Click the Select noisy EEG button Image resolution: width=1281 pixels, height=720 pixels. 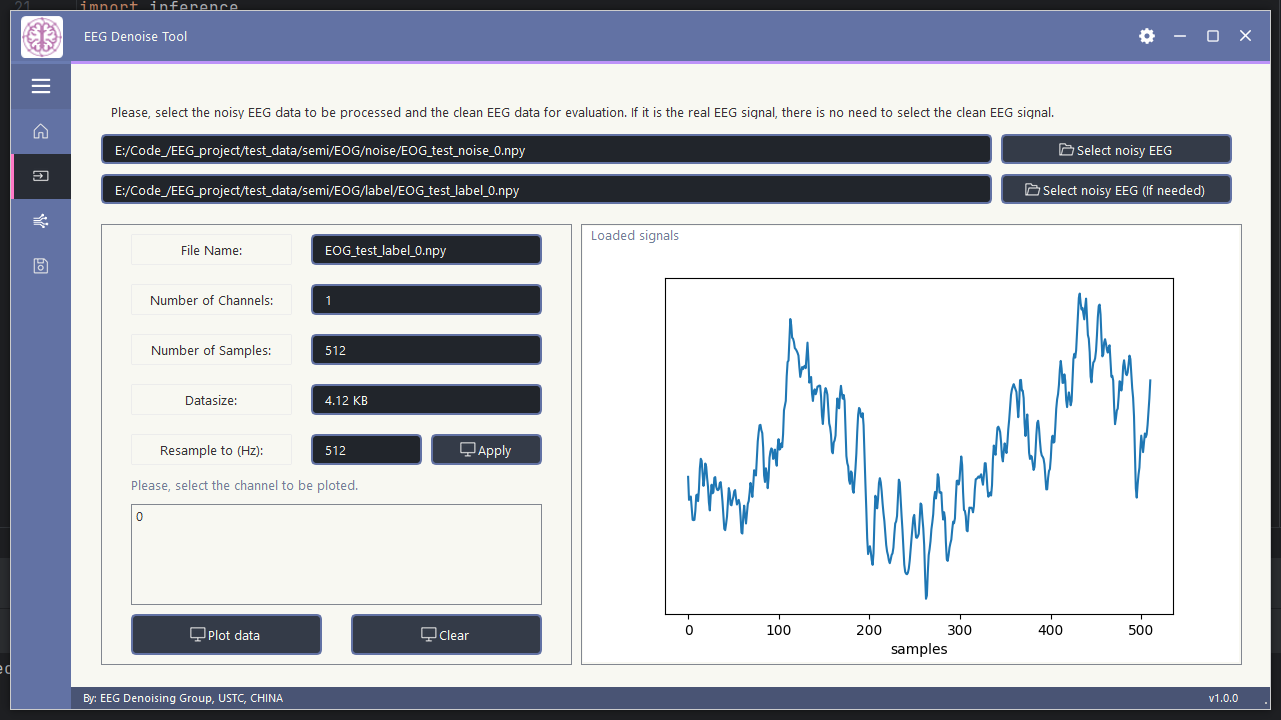[x=1116, y=150]
